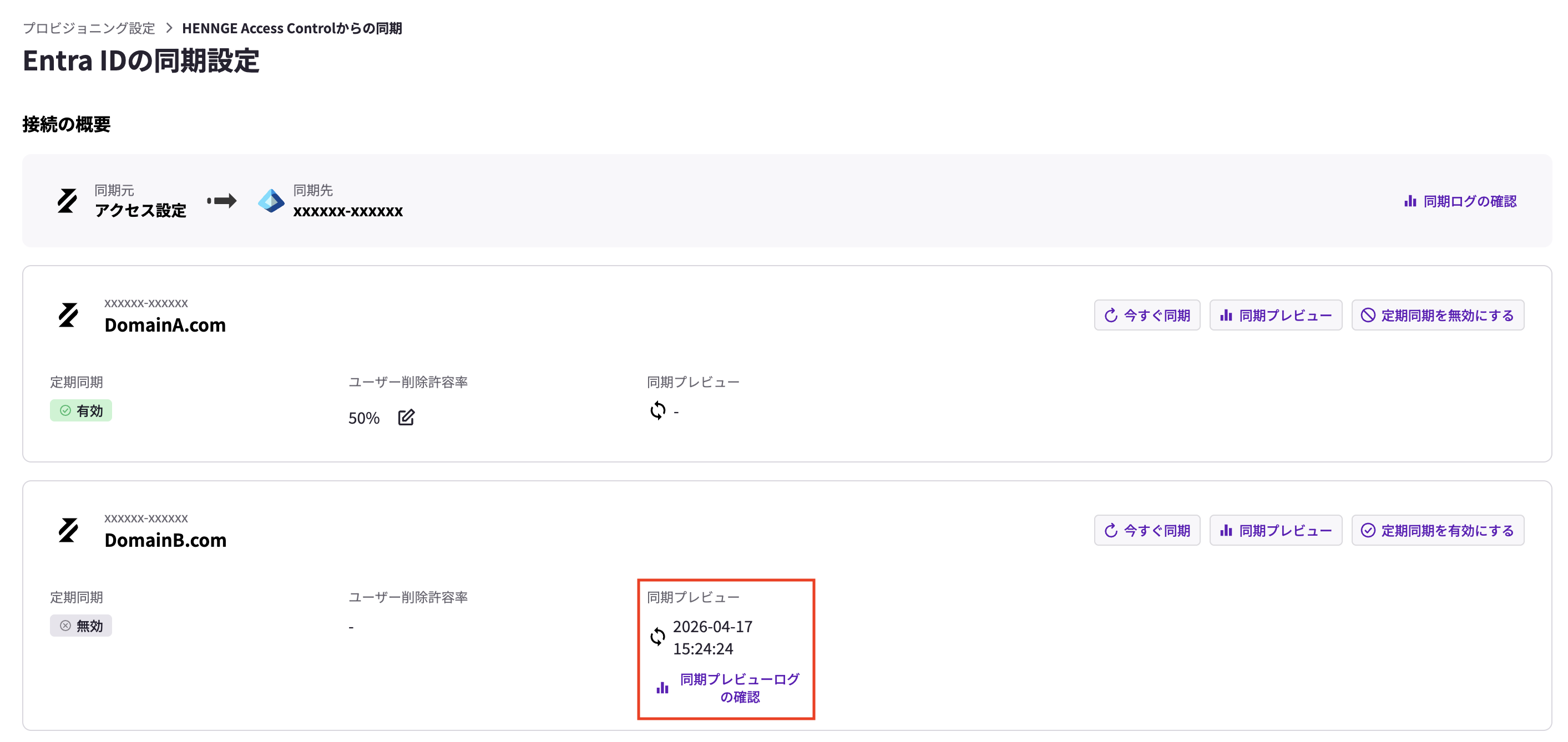Click 定期同期を無効にする for DomainA.com
Image resolution: width=1568 pixels, height=742 pixels.
1438,315
